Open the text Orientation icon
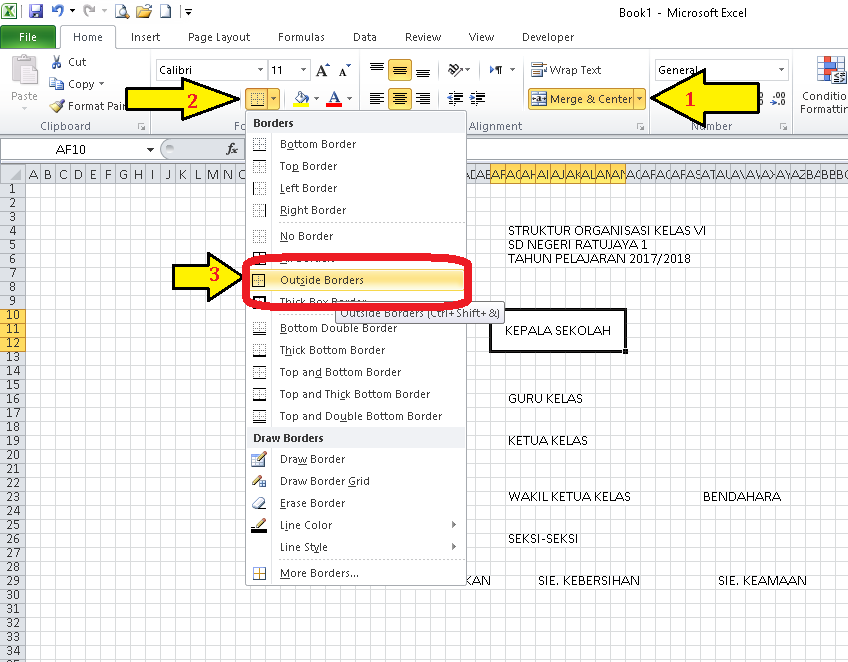848x662 pixels. point(454,68)
